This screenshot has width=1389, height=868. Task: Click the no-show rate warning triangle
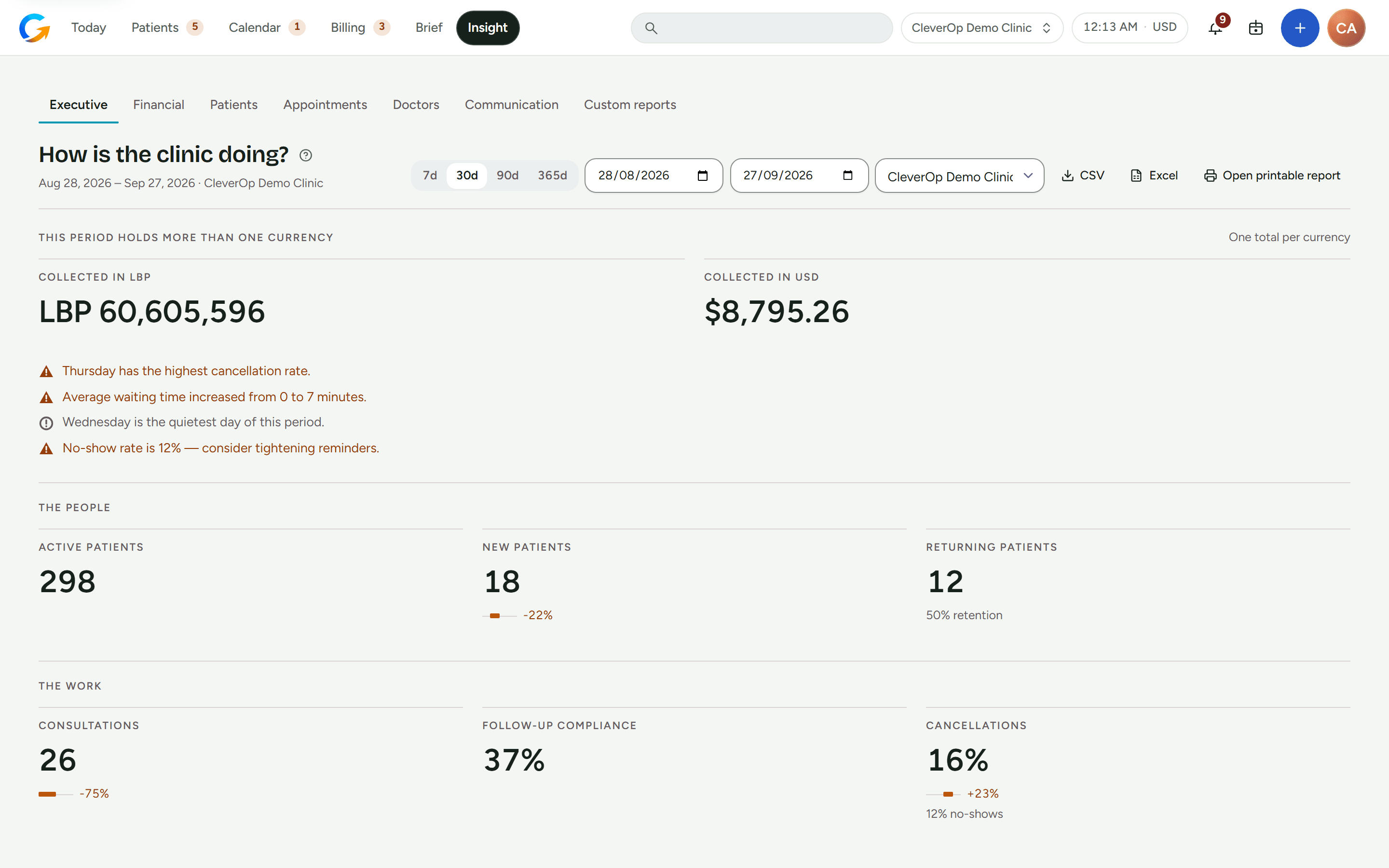pos(46,449)
